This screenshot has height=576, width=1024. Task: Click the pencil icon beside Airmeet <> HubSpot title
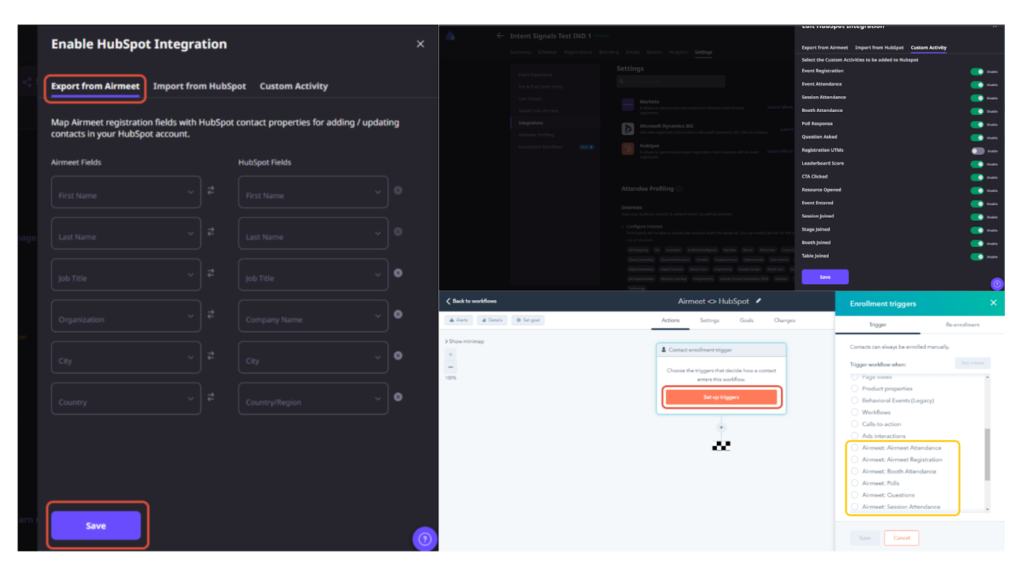coord(759,302)
